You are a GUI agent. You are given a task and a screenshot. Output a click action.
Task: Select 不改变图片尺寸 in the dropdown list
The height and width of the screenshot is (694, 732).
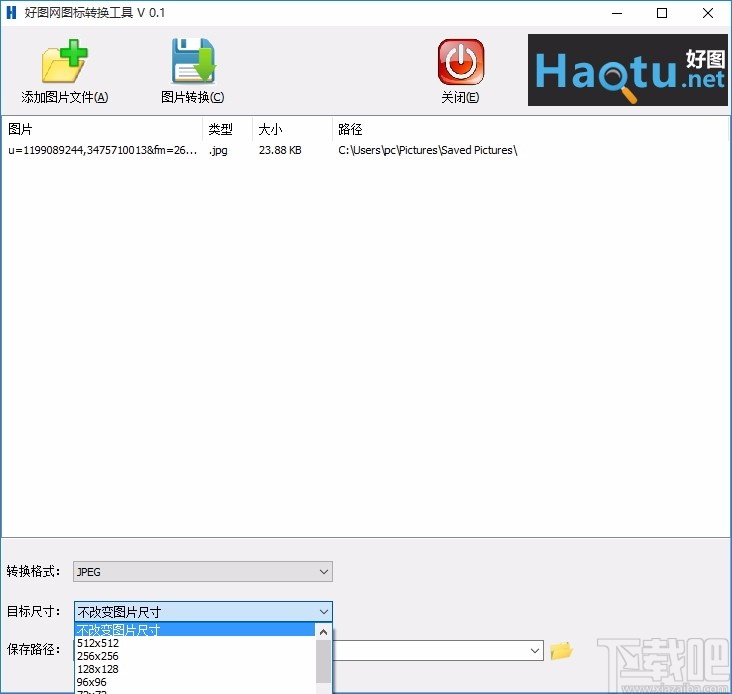coord(195,630)
